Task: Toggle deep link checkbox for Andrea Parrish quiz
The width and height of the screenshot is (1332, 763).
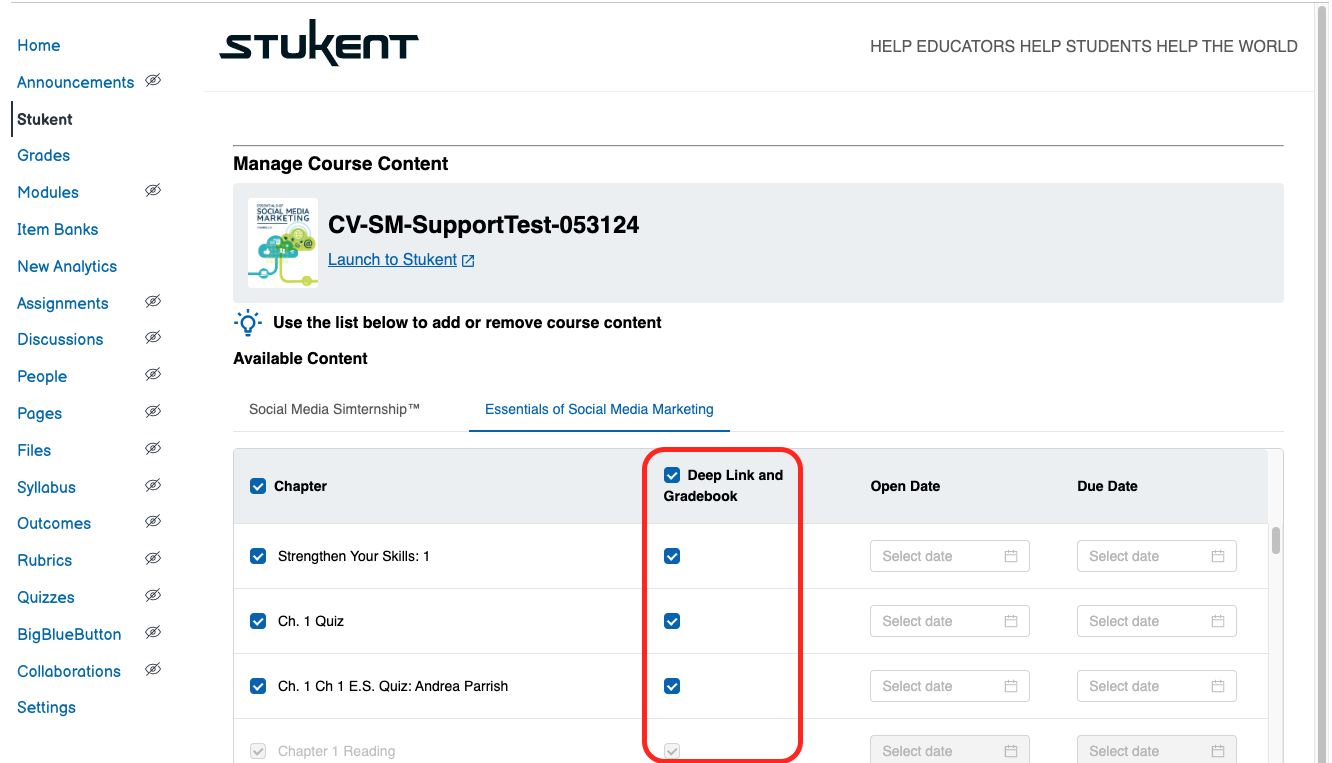Action: pyautogui.click(x=672, y=686)
